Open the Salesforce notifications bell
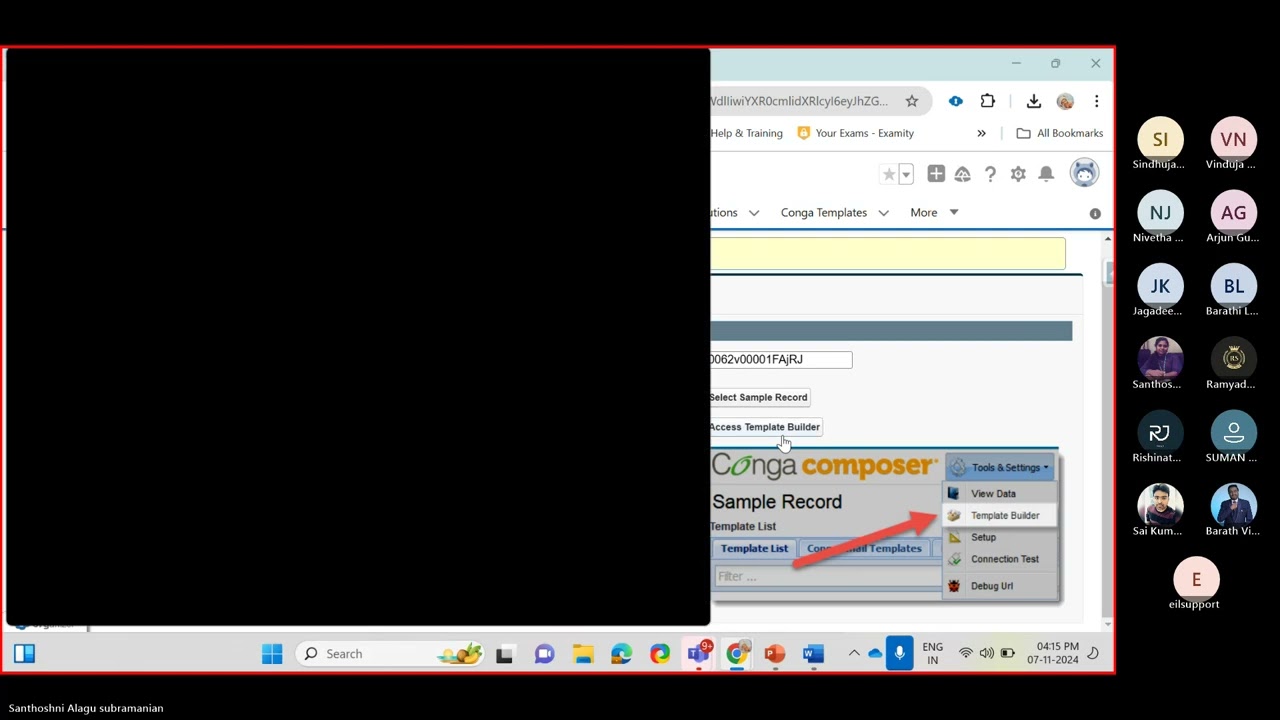1280x720 pixels. tap(1046, 174)
